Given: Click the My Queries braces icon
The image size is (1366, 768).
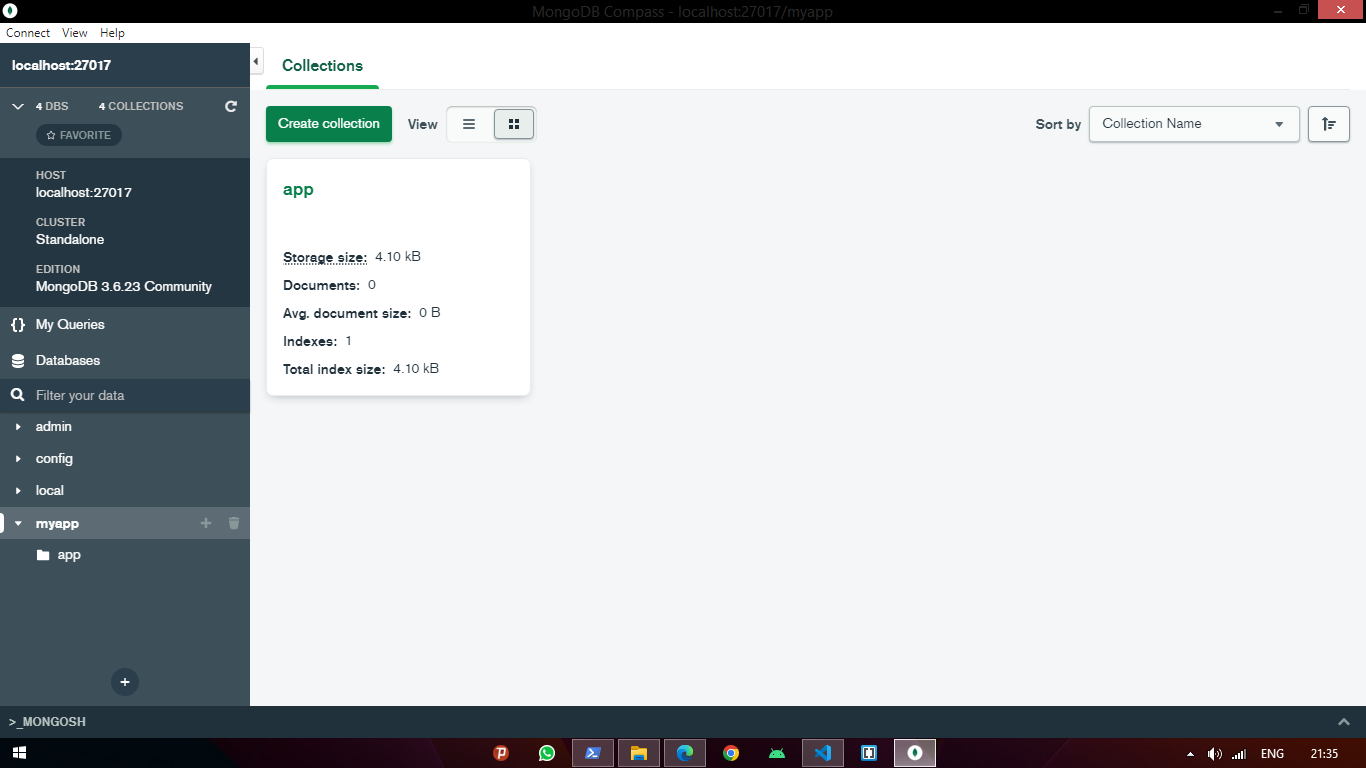Looking at the screenshot, I should click(17, 325).
